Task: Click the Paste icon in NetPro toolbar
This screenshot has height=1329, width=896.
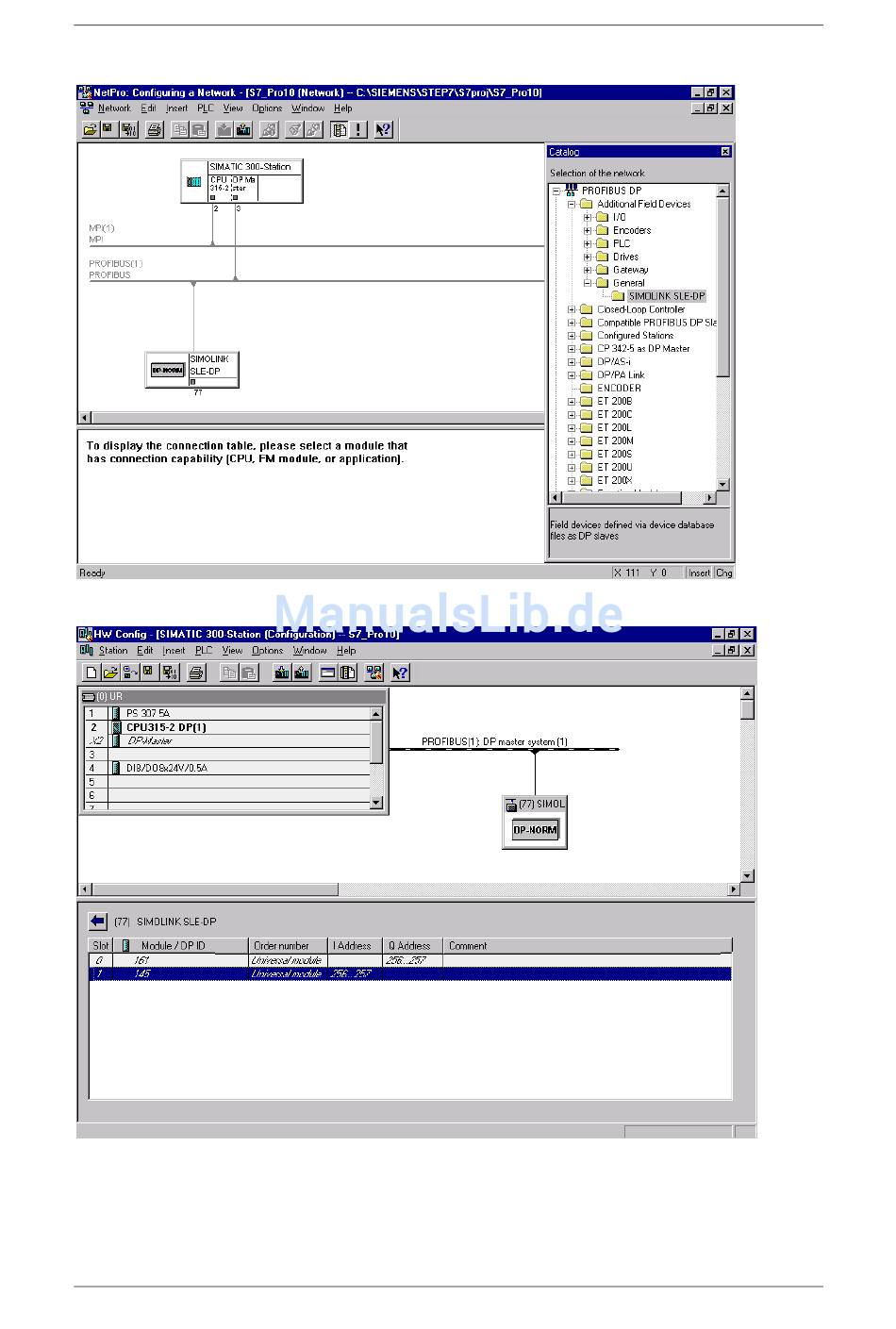Action: click(199, 130)
